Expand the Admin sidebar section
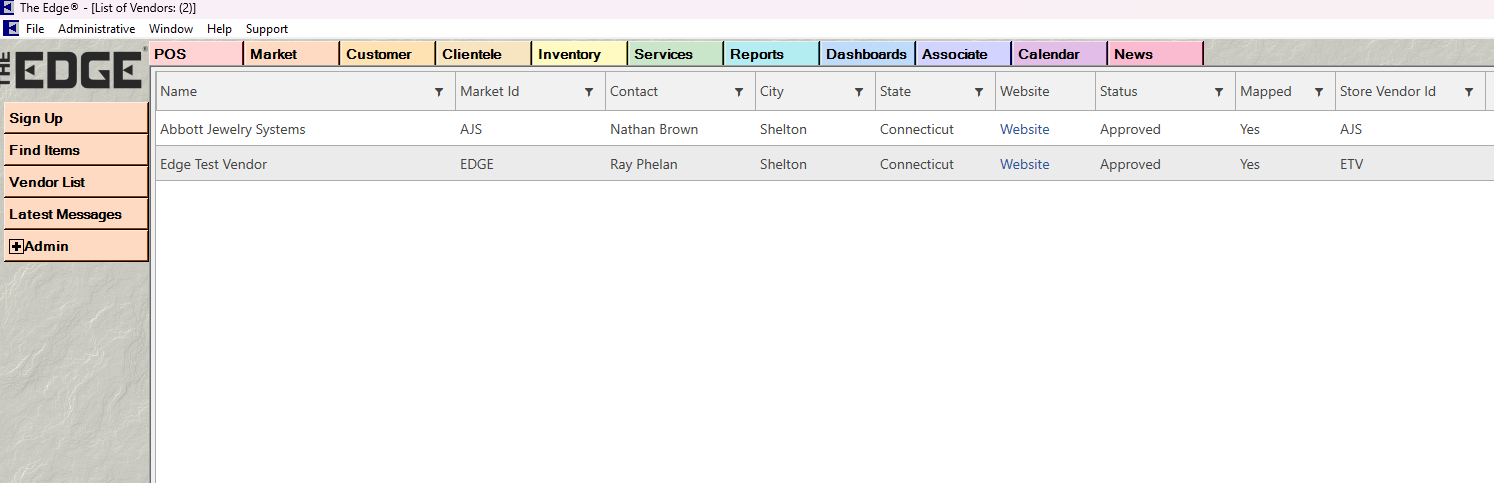 pos(17,246)
